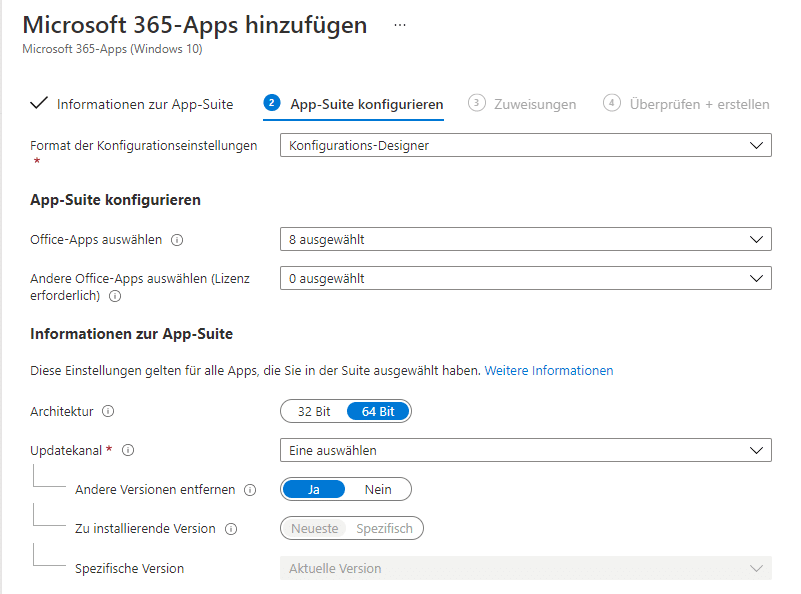Show info tooltip for Updatekanal
This screenshot has height=594, width=801.
coord(128,450)
